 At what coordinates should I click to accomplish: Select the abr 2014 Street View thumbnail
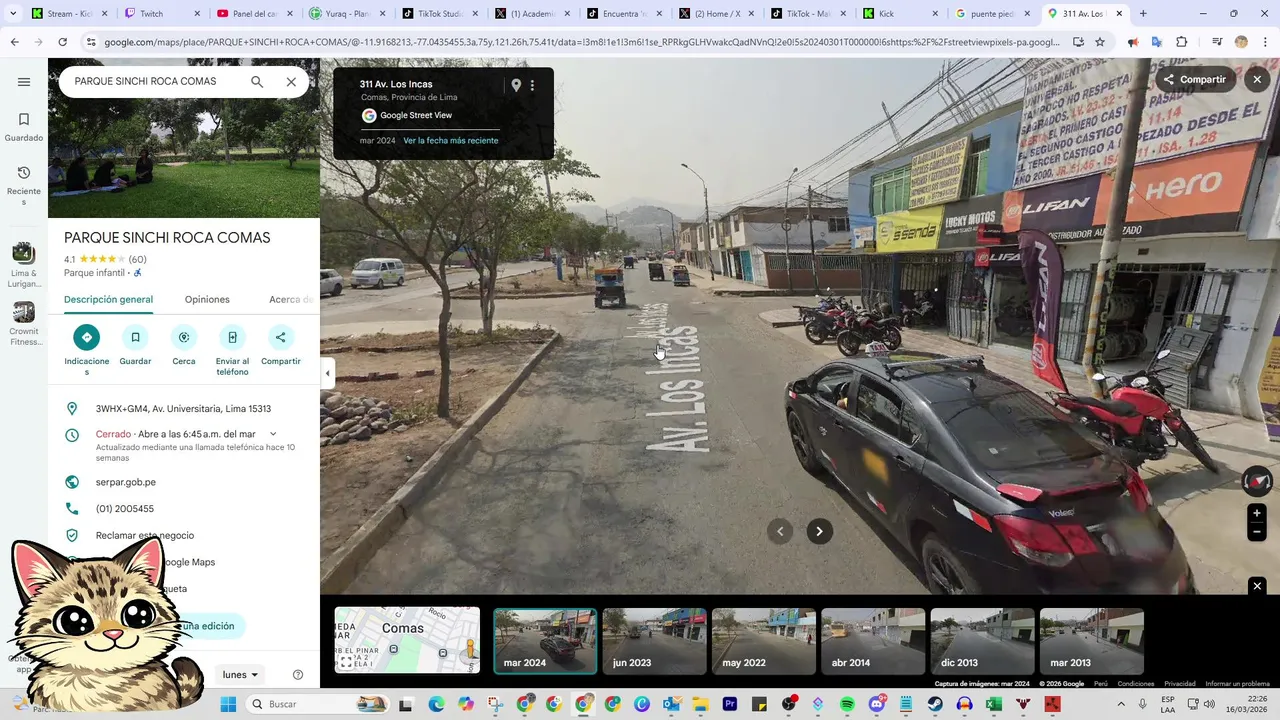click(x=873, y=641)
